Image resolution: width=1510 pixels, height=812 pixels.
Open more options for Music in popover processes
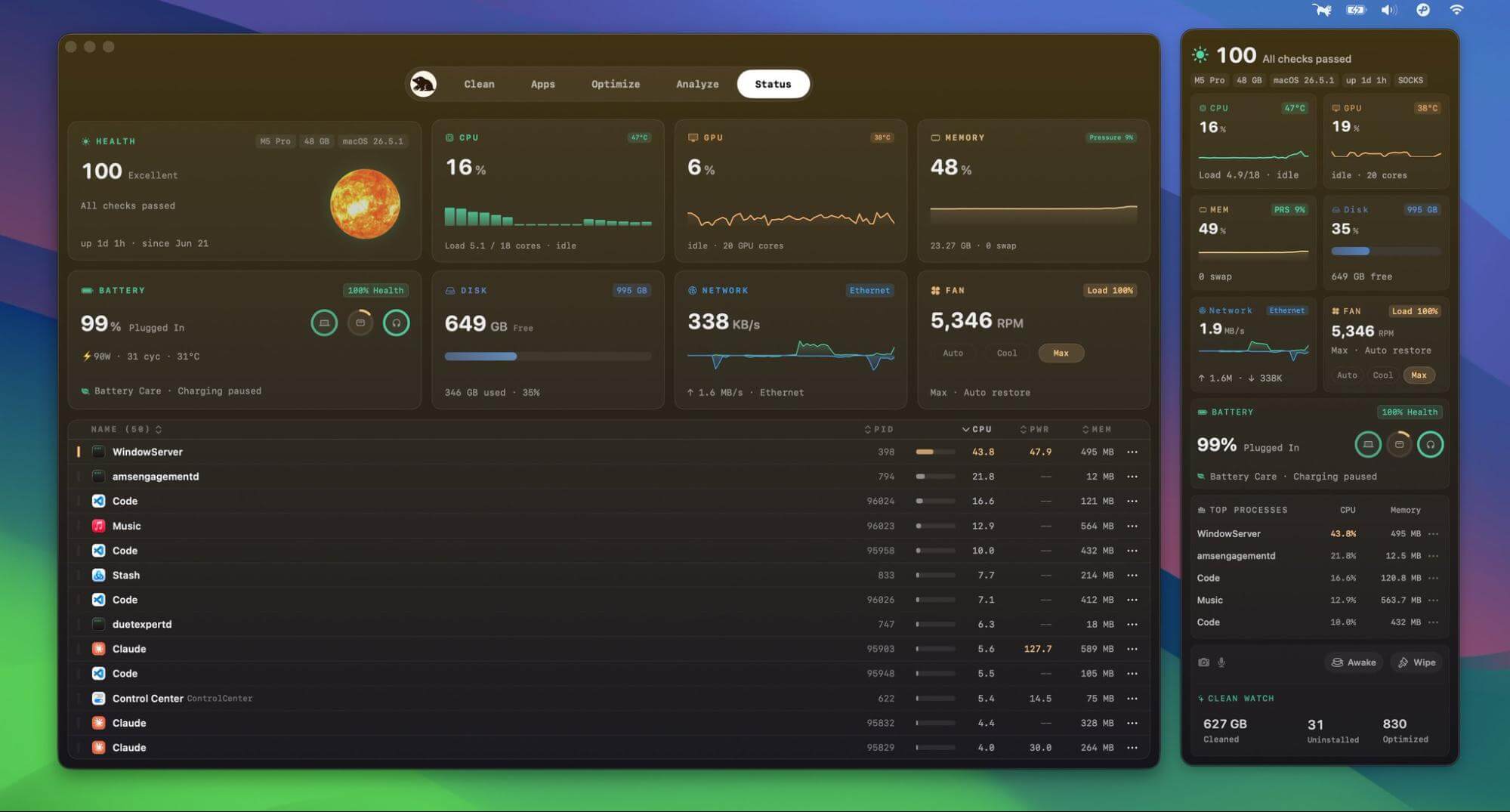(1433, 600)
